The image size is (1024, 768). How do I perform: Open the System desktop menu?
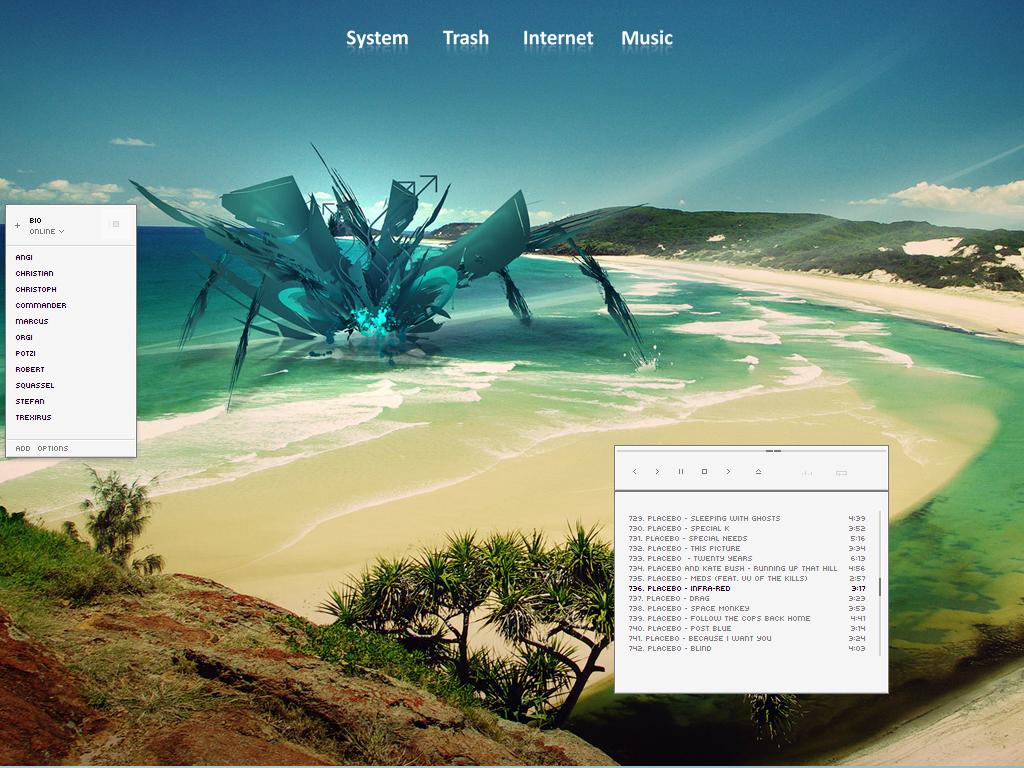coord(377,39)
